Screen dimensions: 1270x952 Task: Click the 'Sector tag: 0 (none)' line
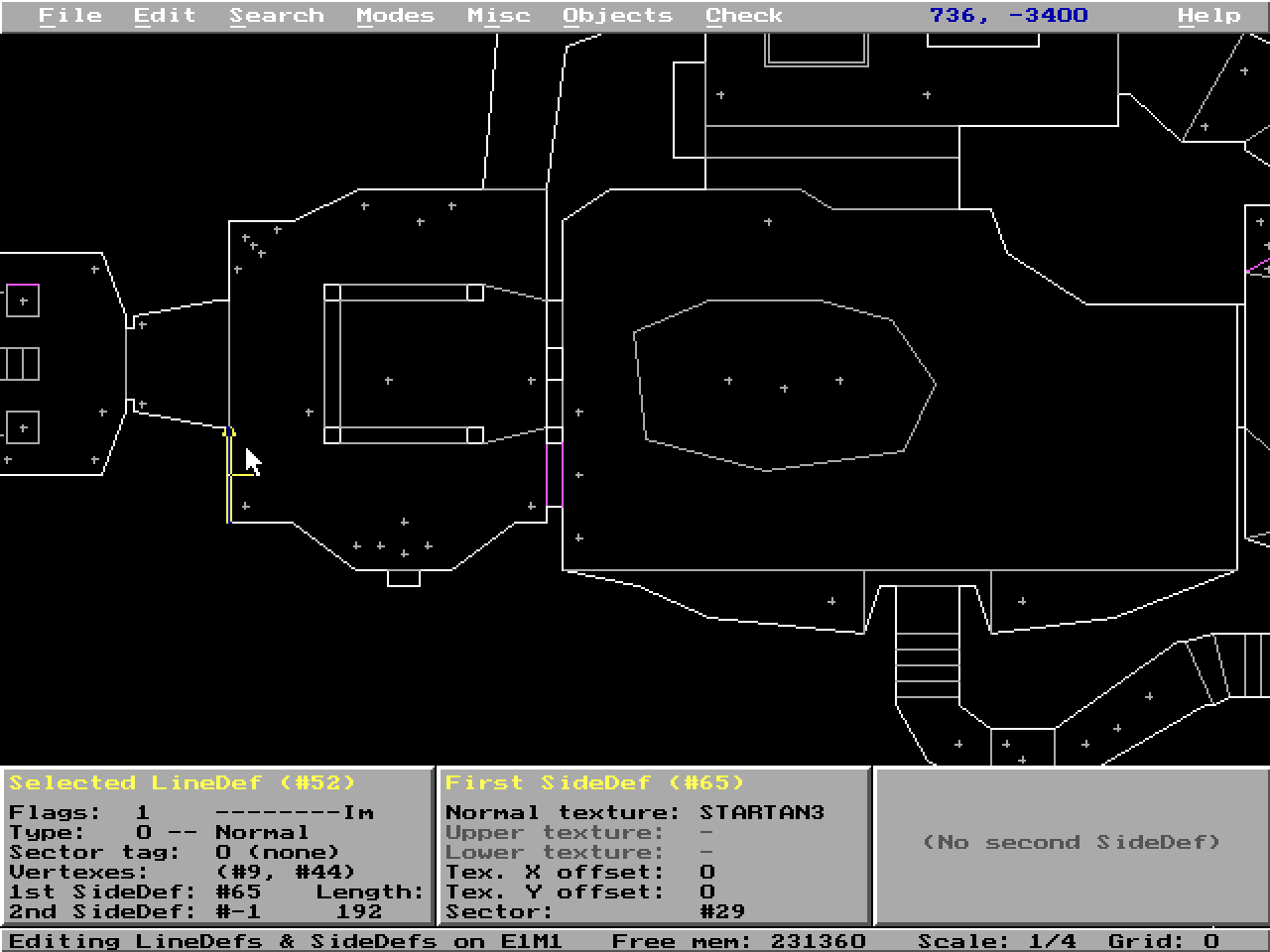(x=175, y=852)
